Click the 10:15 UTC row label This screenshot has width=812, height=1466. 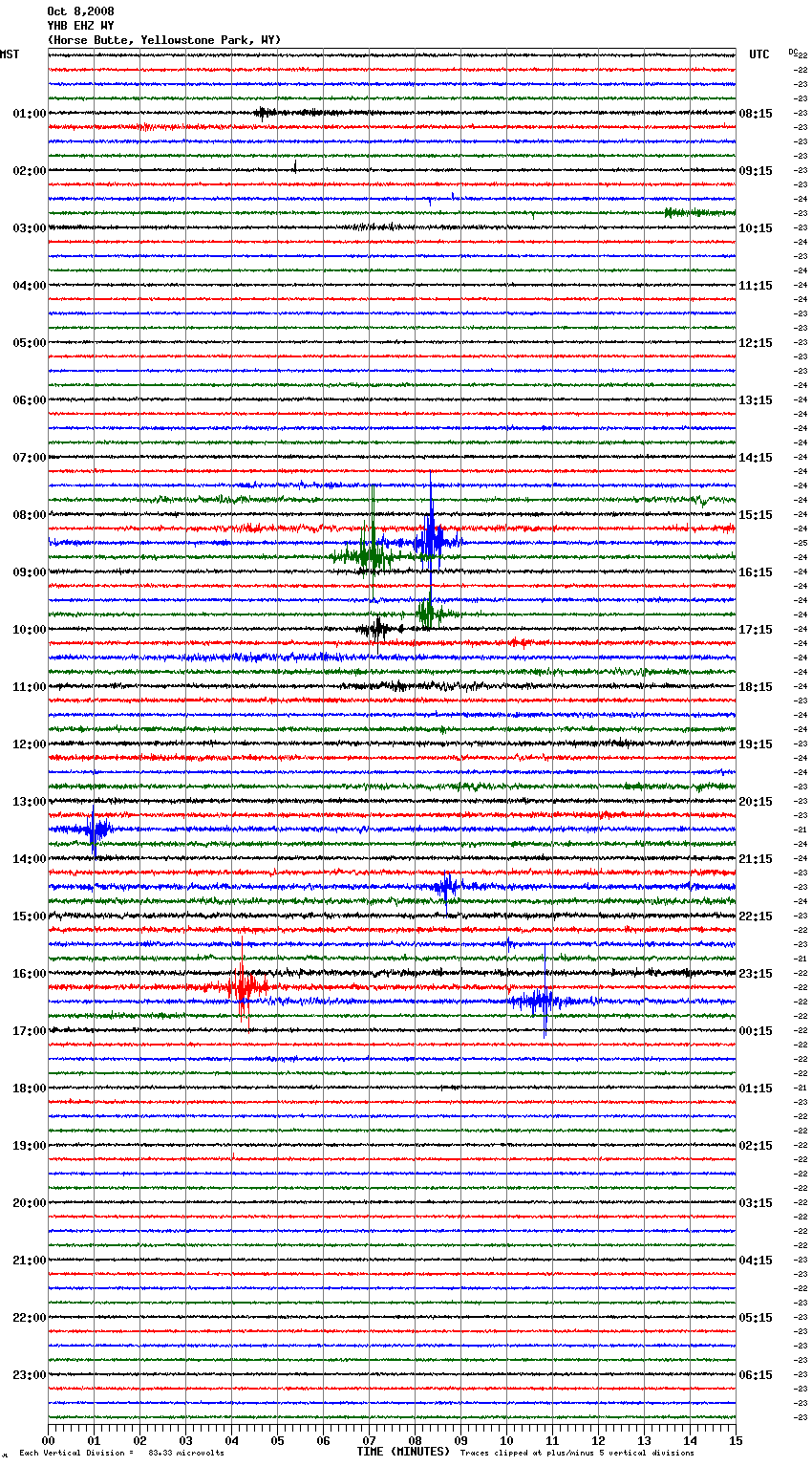pyautogui.click(x=756, y=228)
